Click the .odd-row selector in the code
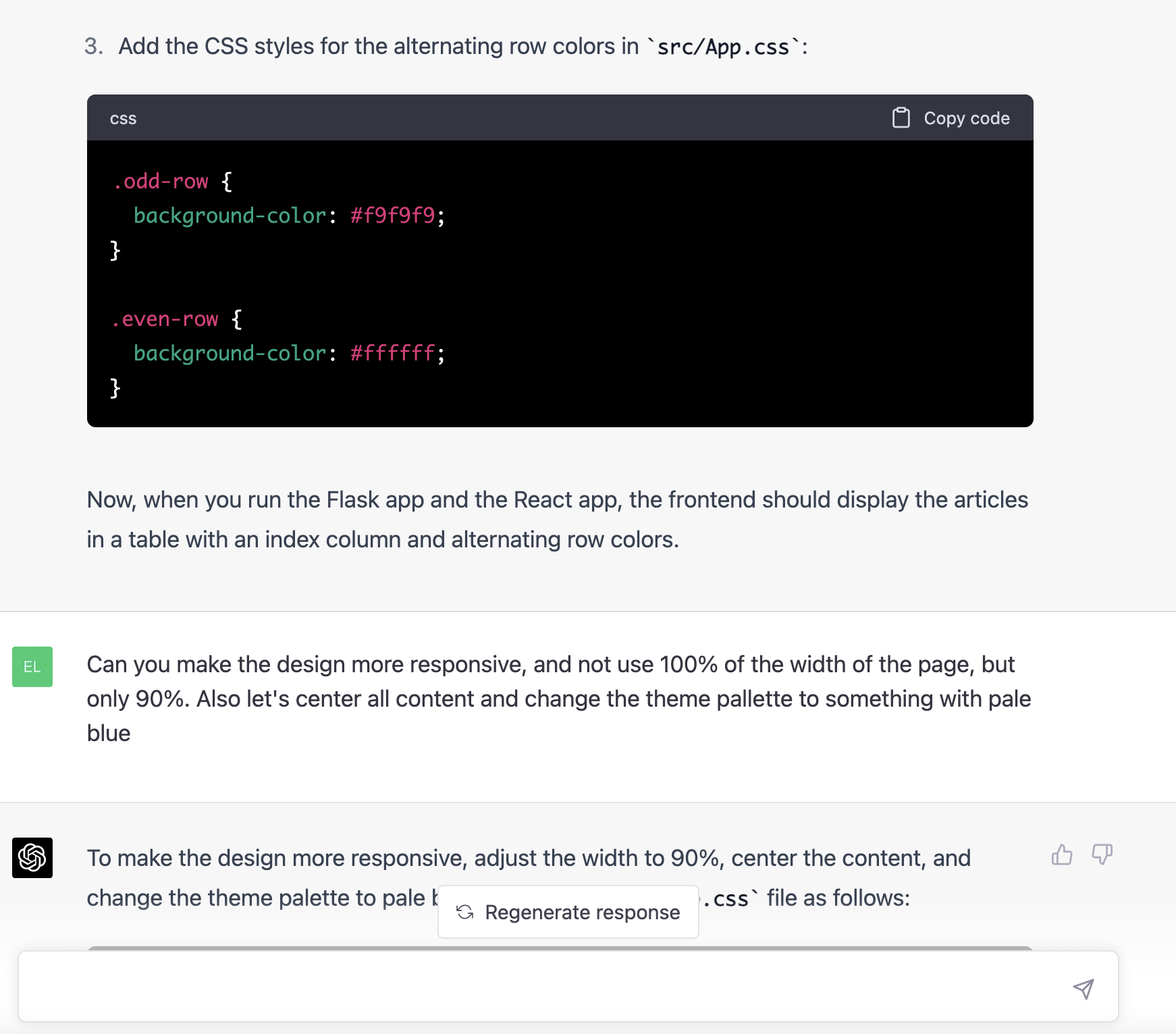The width and height of the screenshot is (1176, 1034). point(161,181)
